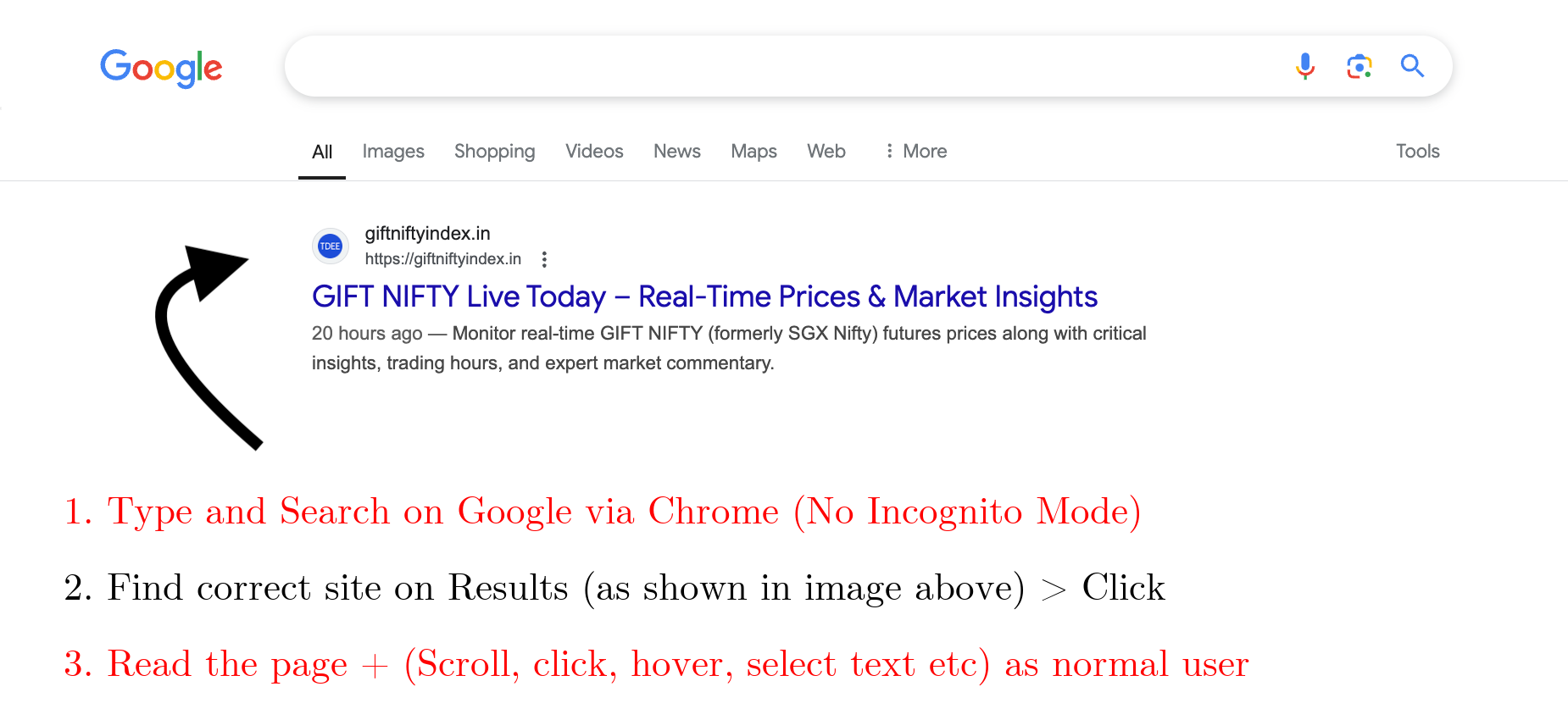Switch to the Images tab
The width and height of the screenshot is (1568, 720).
tap(392, 151)
